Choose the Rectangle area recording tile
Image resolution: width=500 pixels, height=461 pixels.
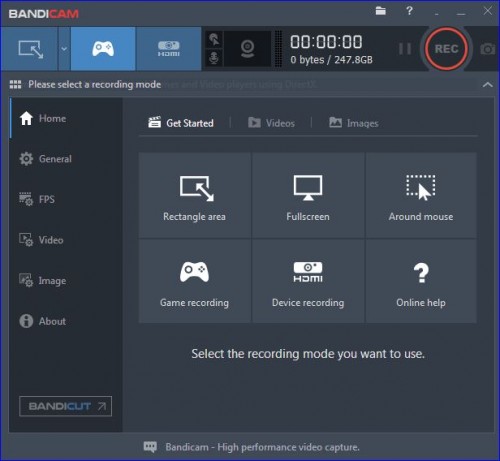[x=195, y=195]
